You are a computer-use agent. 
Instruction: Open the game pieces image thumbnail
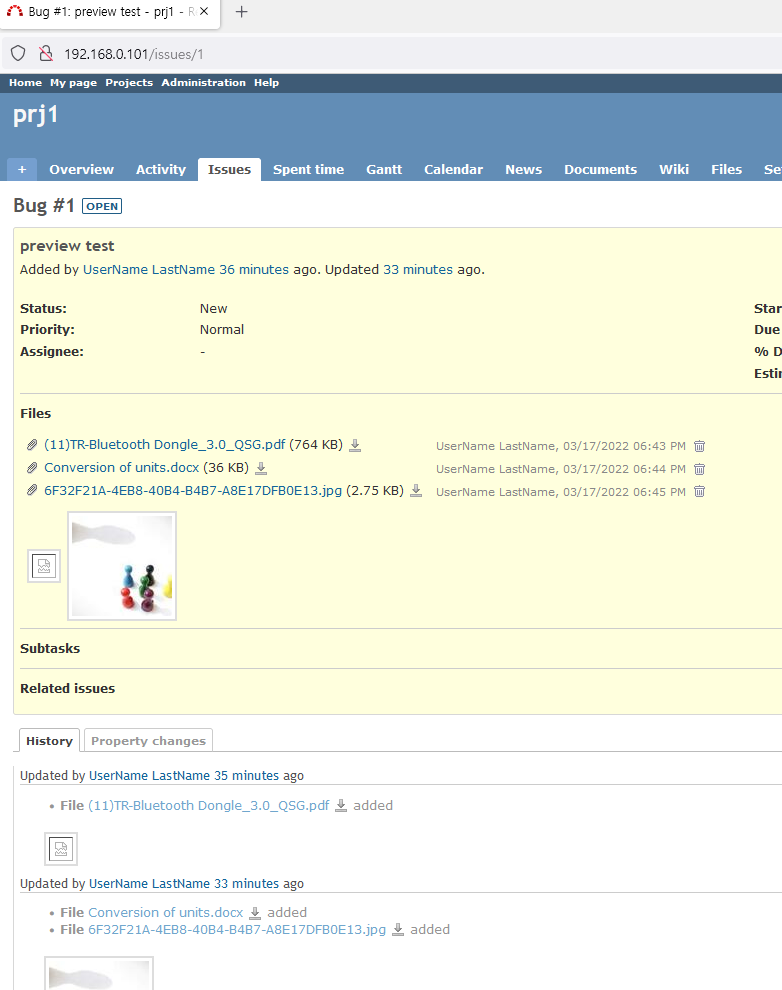(122, 566)
